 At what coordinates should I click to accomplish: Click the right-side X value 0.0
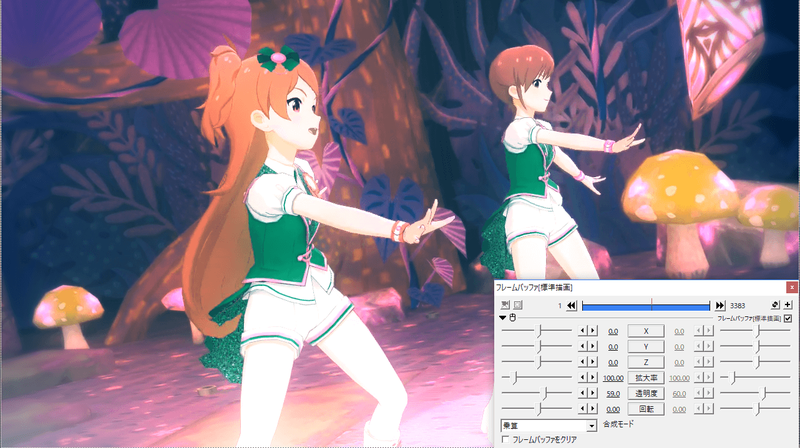click(x=679, y=332)
